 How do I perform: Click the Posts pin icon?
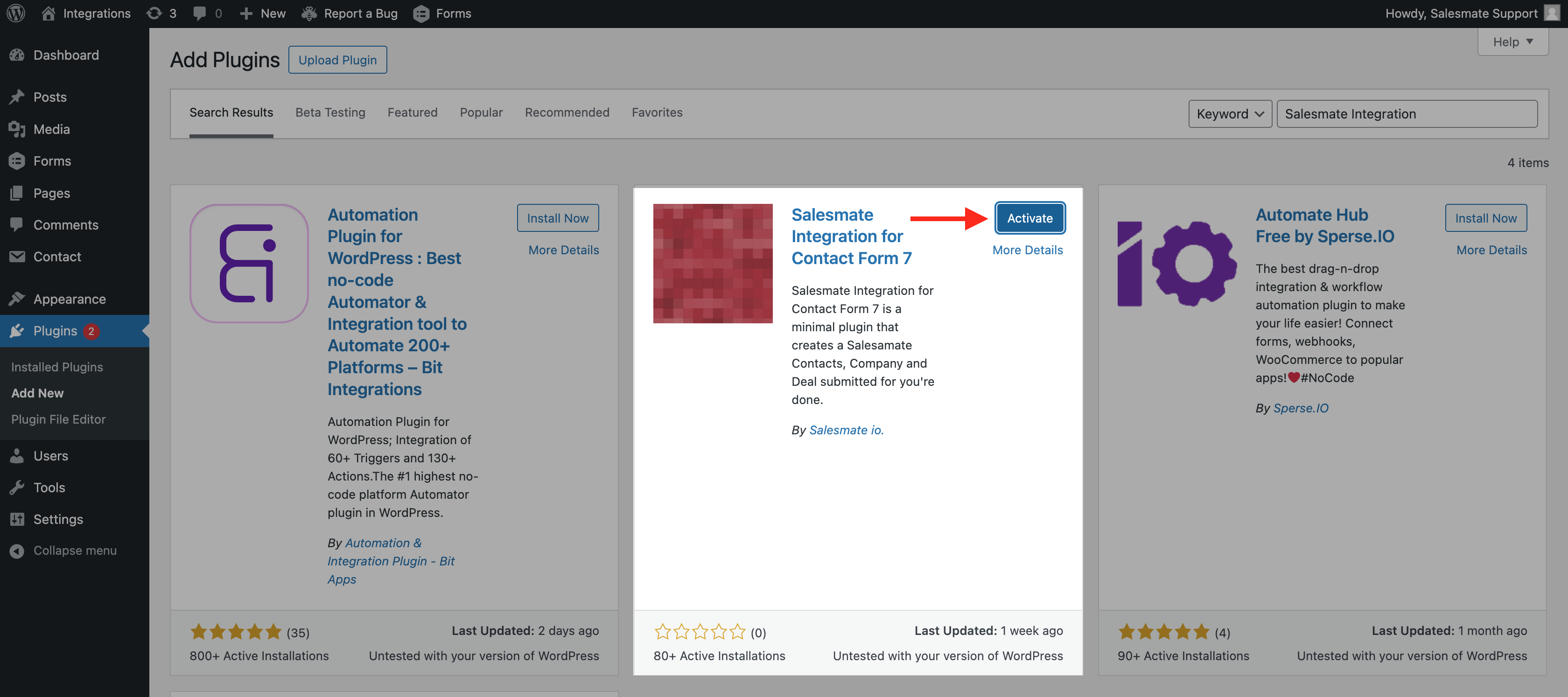tap(17, 97)
